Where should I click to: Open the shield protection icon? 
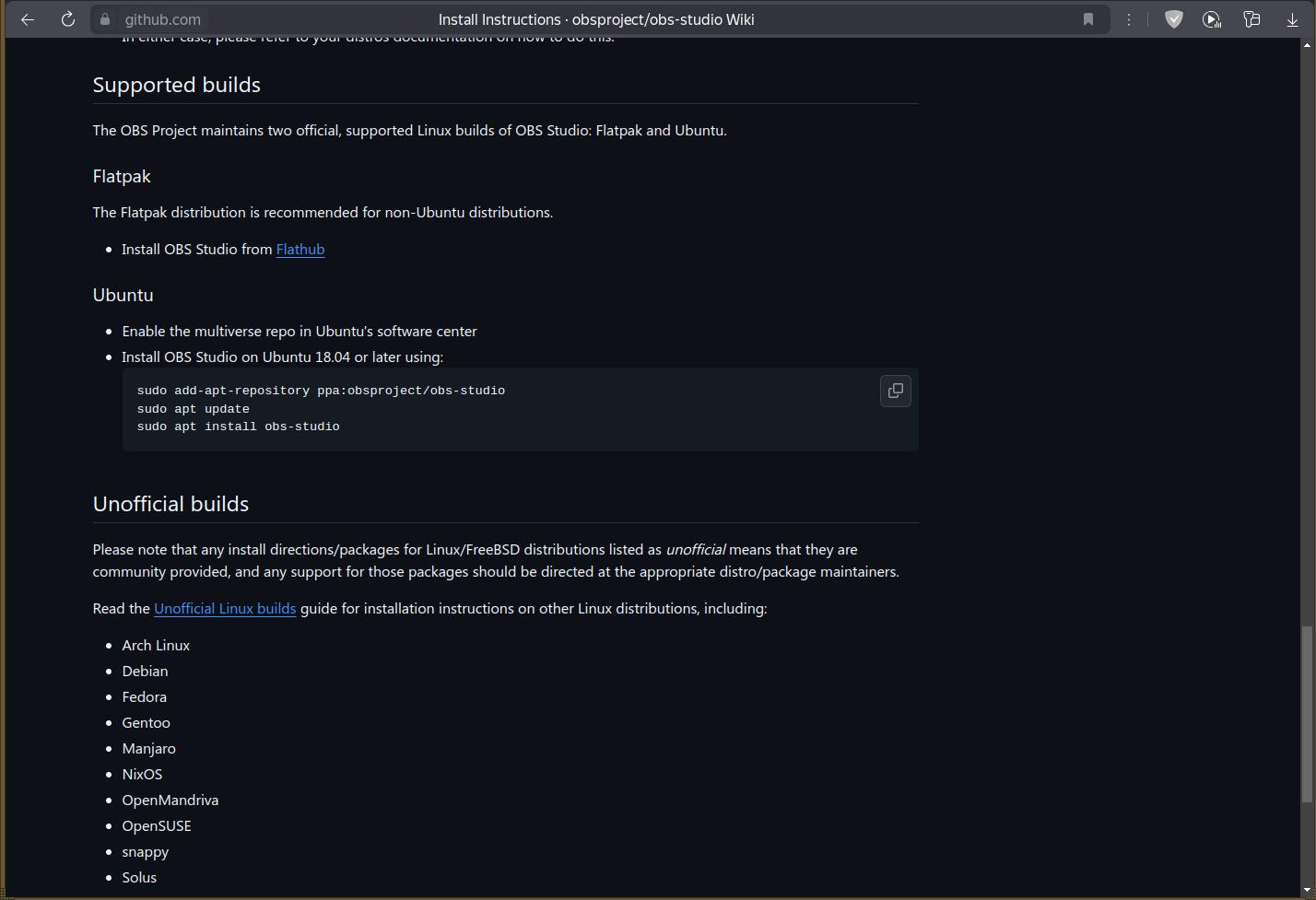tap(1173, 19)
